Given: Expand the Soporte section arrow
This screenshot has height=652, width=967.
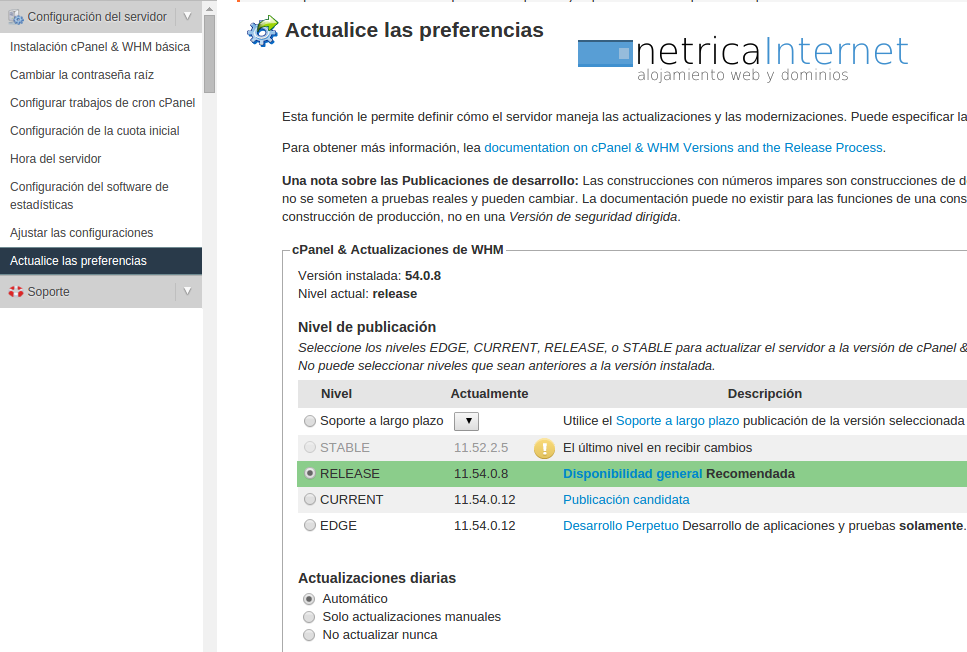Looking at the screenshot, I should point(188,291).
